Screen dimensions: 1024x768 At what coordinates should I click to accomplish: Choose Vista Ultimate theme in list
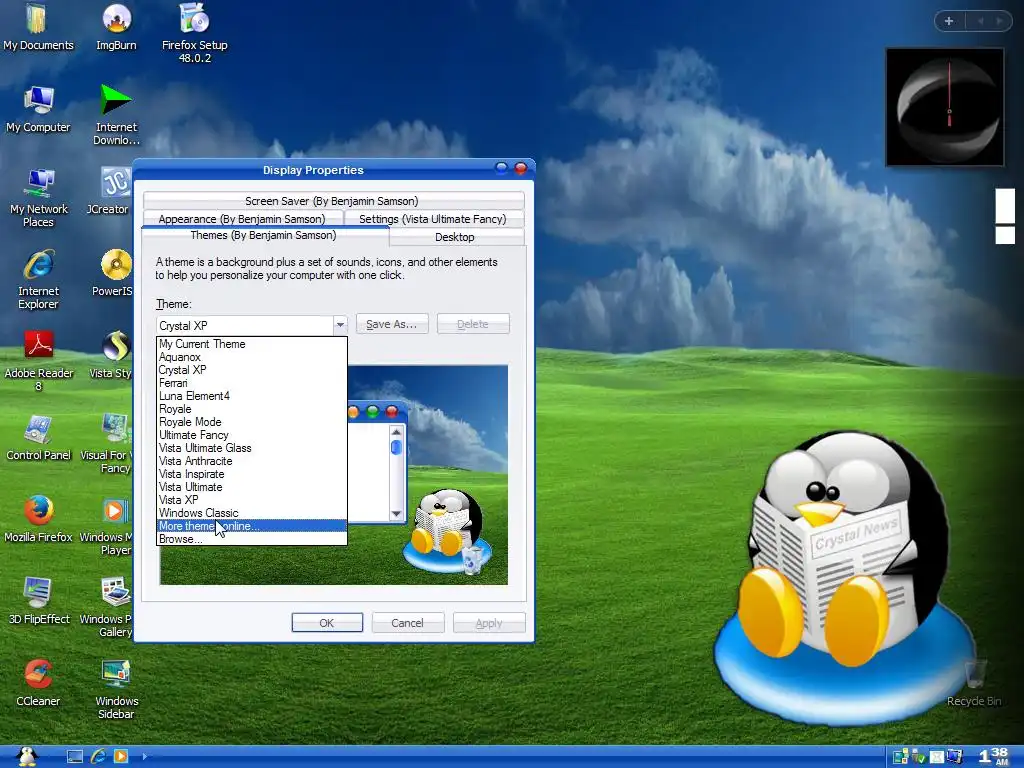[252, 487]
